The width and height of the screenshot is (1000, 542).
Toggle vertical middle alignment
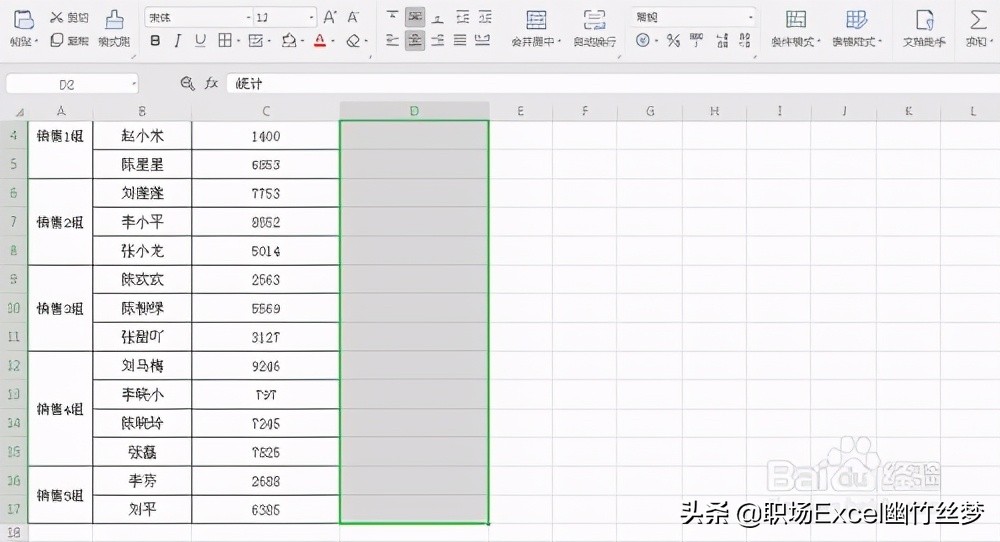click(x=415, y=17)
